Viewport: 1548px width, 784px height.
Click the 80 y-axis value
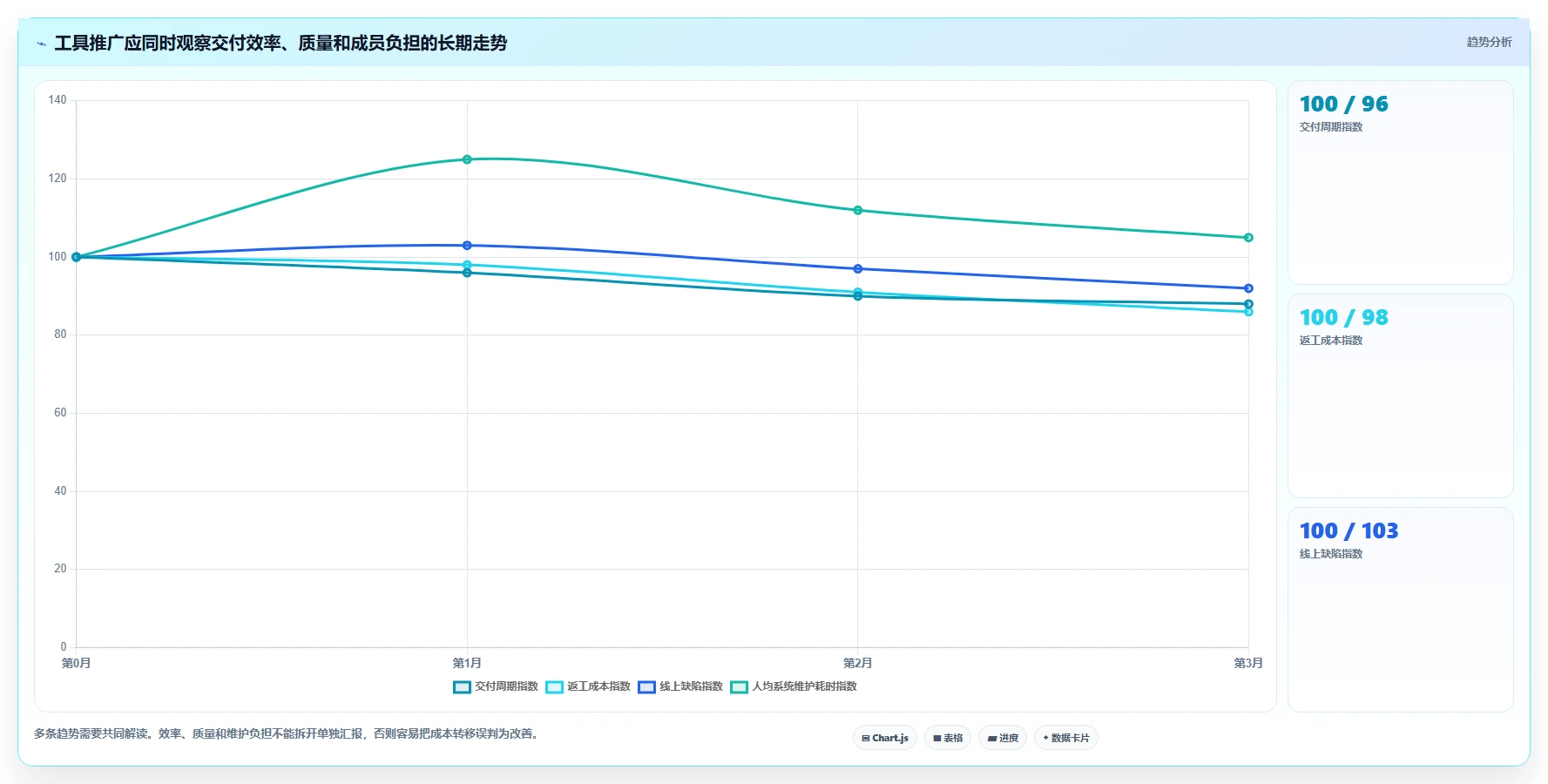[60, 335]
